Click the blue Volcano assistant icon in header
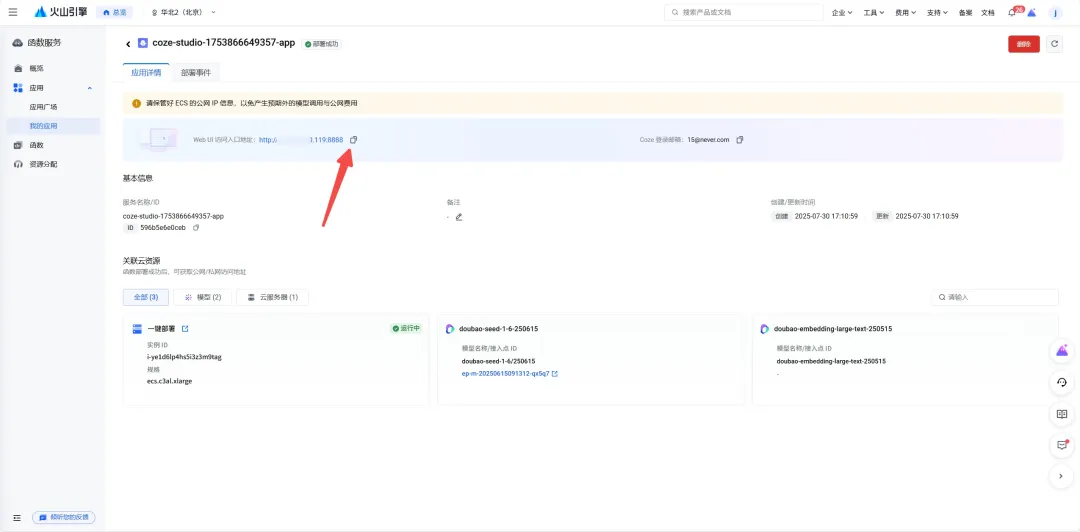The height and width of the screenshot is (532, 1080). click(1032, 13)
